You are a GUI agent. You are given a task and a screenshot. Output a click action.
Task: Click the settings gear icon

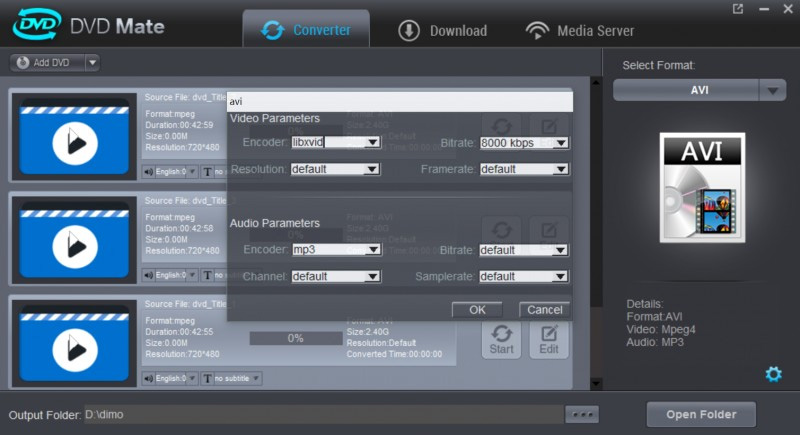773,374
